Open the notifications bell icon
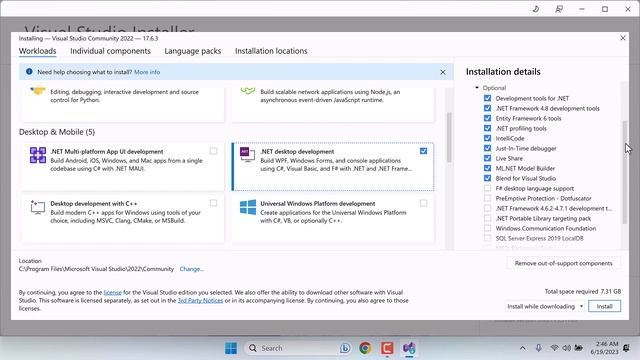 tap(626, 348)
